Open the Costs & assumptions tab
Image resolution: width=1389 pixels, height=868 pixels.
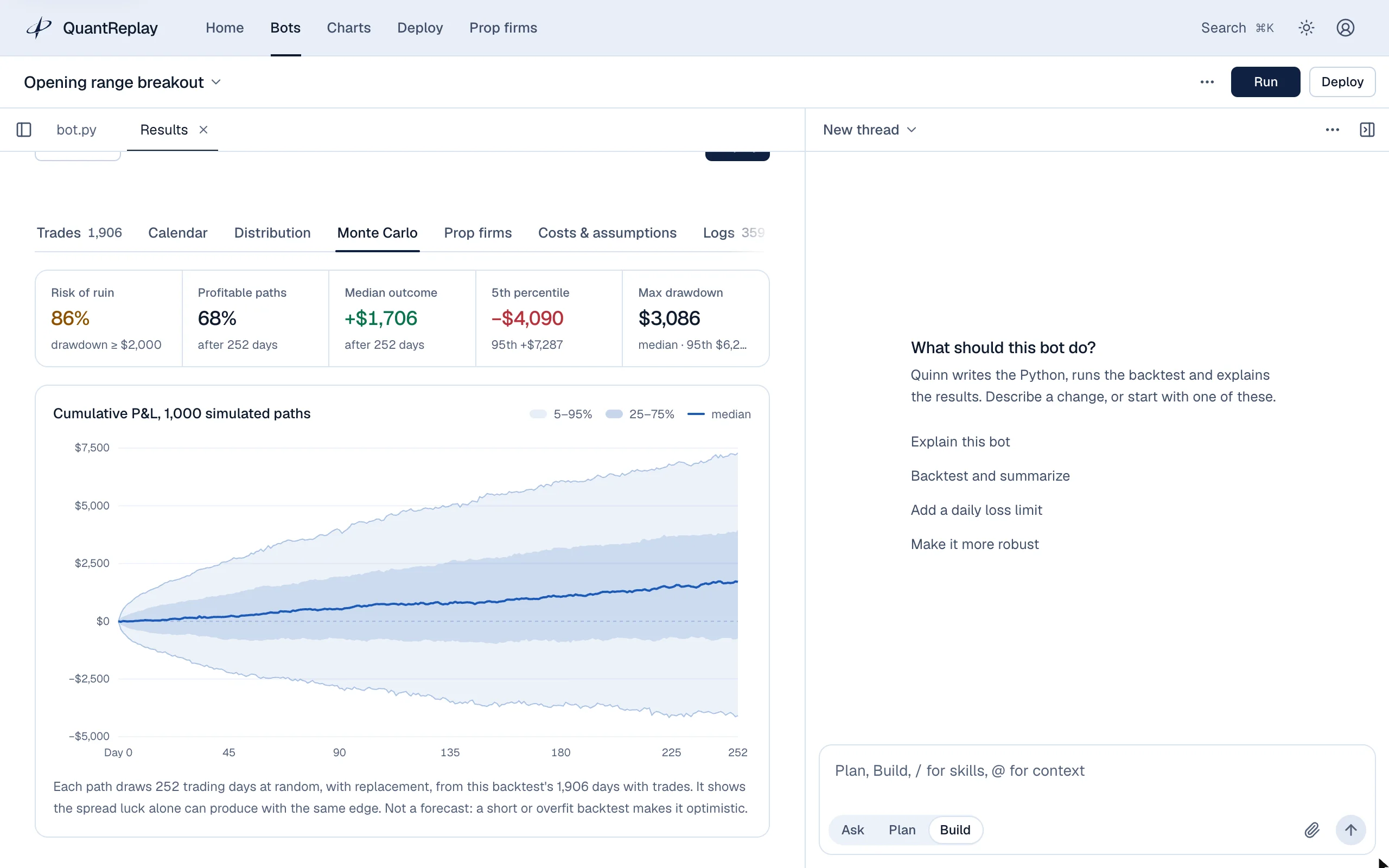607,233
